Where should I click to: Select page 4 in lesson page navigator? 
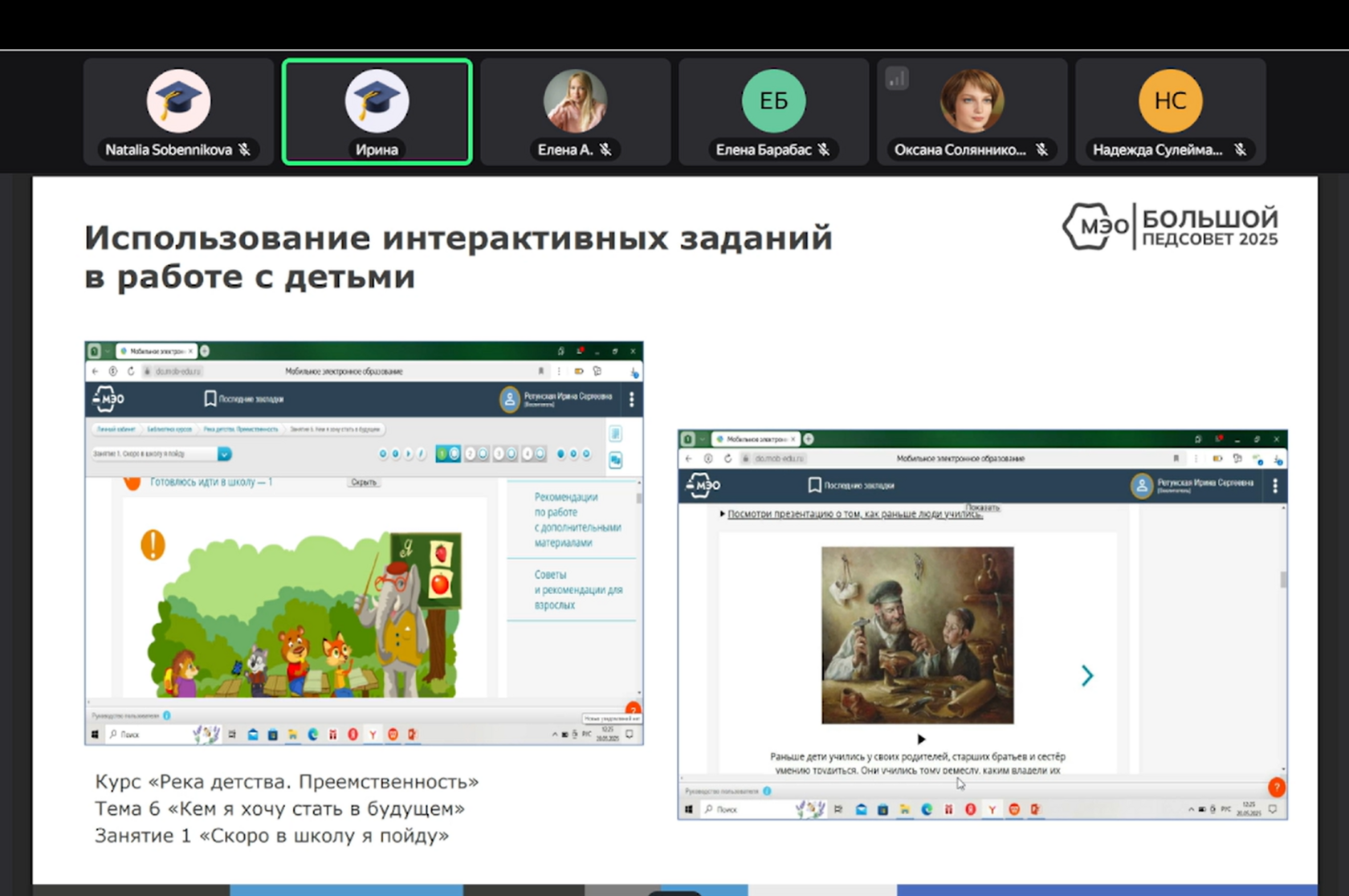coord(534,454)
